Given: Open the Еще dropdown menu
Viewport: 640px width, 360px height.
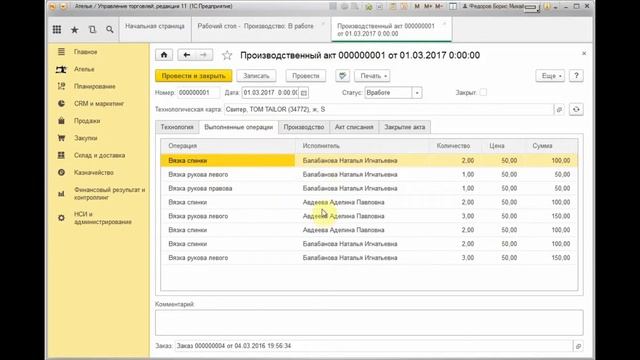Looking at the screenshot, I should (x=550, y=76).
